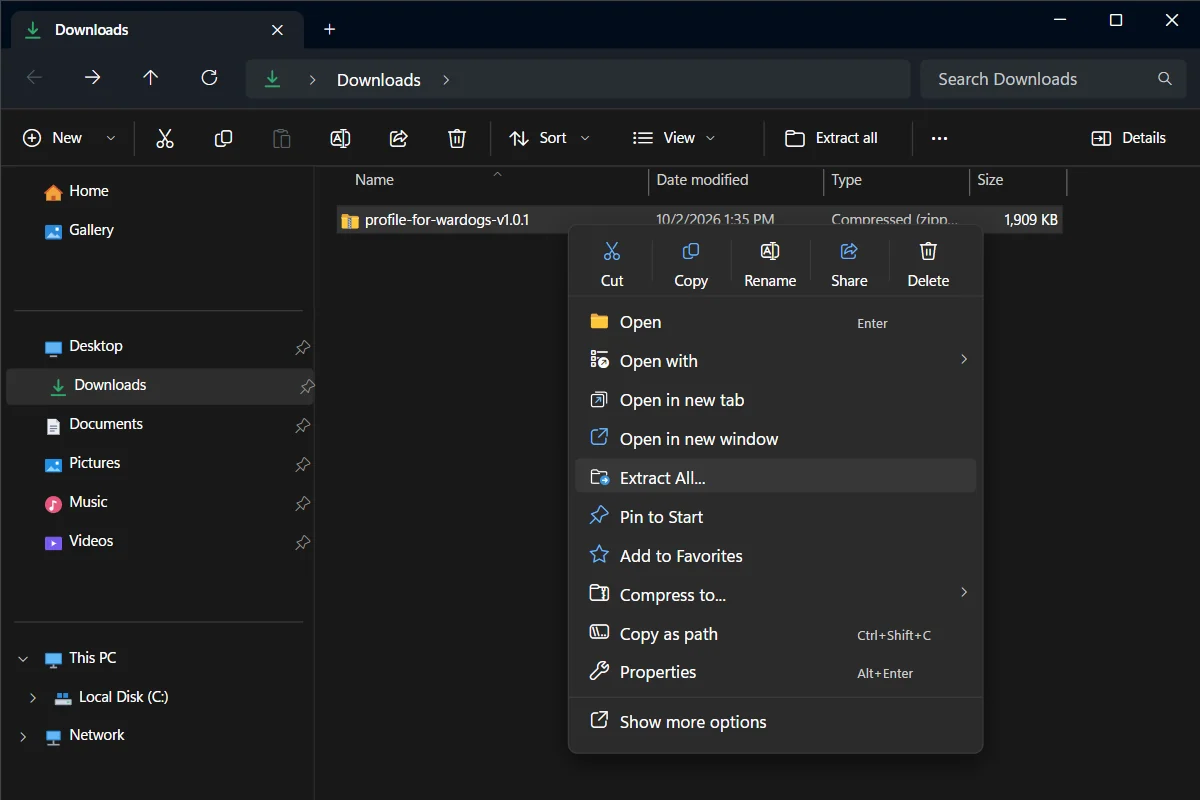Open the See more three-dots menu
This screenshot has width=1200, height=800.
[939, 138]
